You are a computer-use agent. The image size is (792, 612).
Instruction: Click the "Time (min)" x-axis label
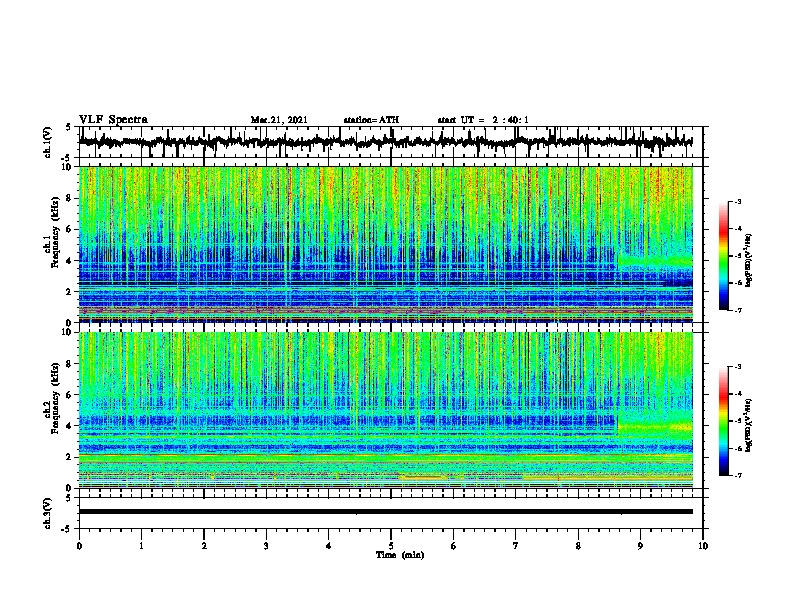click(400, 555)
